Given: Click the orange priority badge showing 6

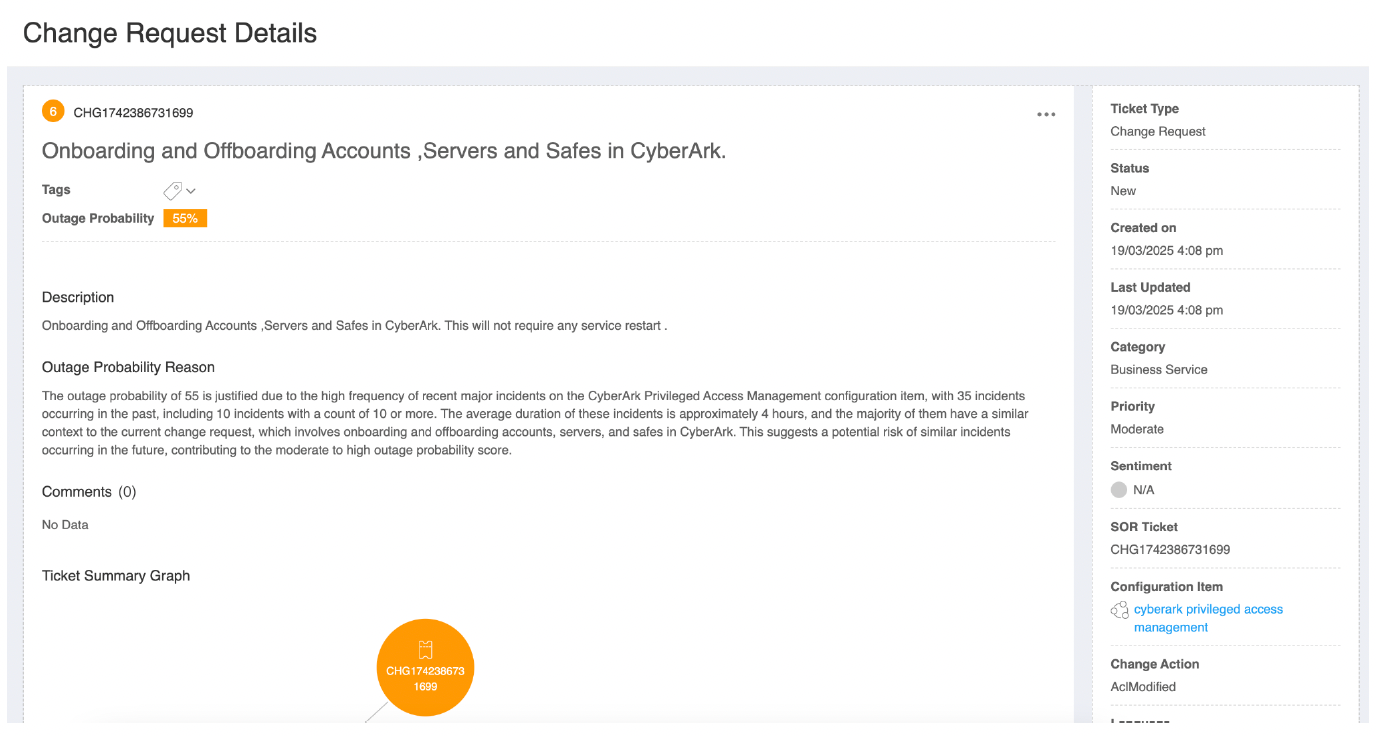Looking at the screenshot, I should [x=53, y=112].
